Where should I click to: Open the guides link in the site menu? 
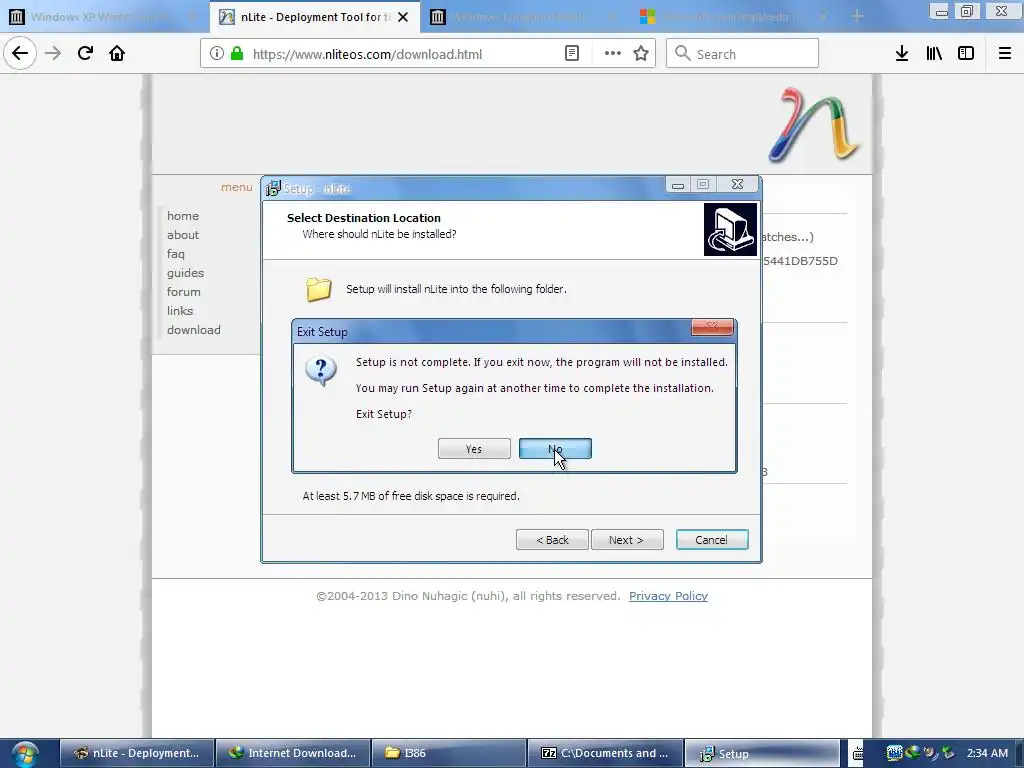pos(185,272)
